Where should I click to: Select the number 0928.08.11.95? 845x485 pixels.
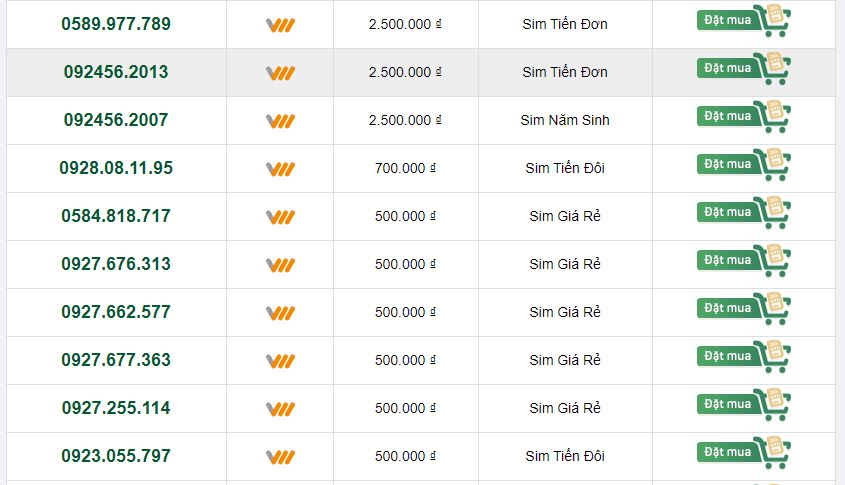click(x=116, y=168)
